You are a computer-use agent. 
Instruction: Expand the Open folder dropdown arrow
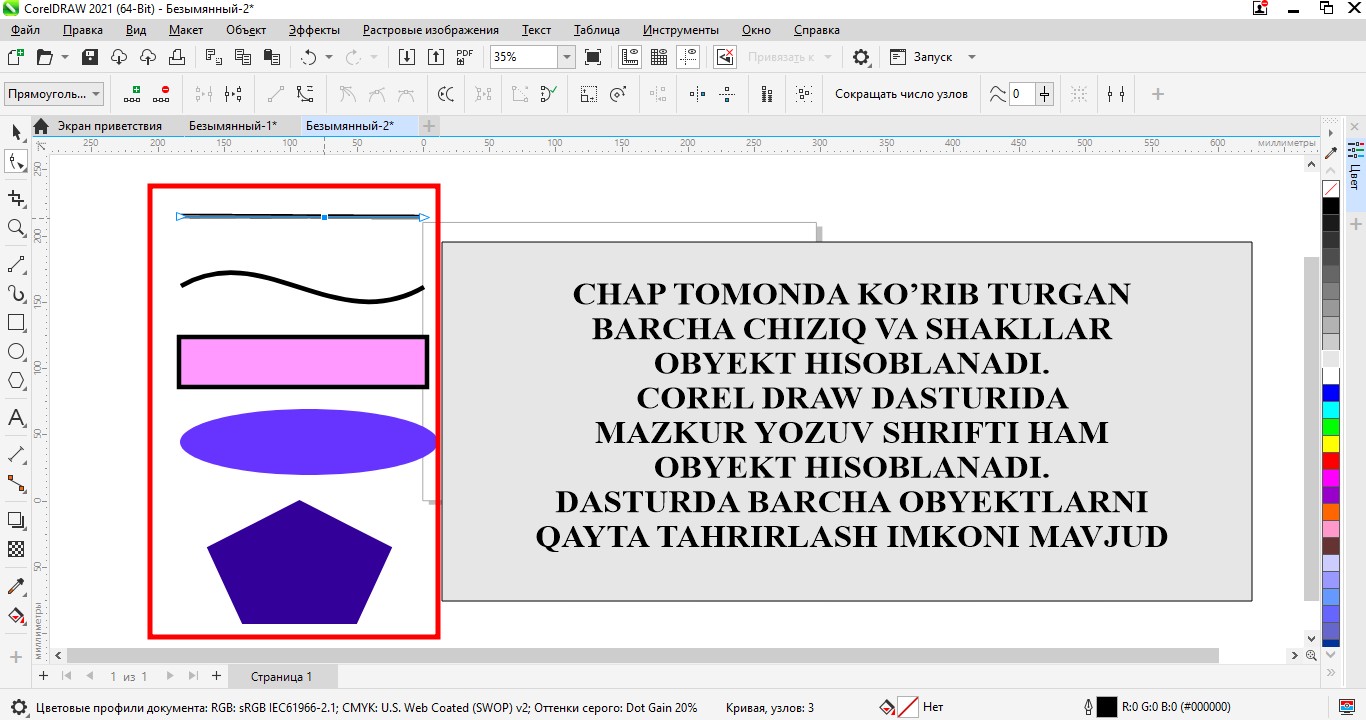coord(65,57)
